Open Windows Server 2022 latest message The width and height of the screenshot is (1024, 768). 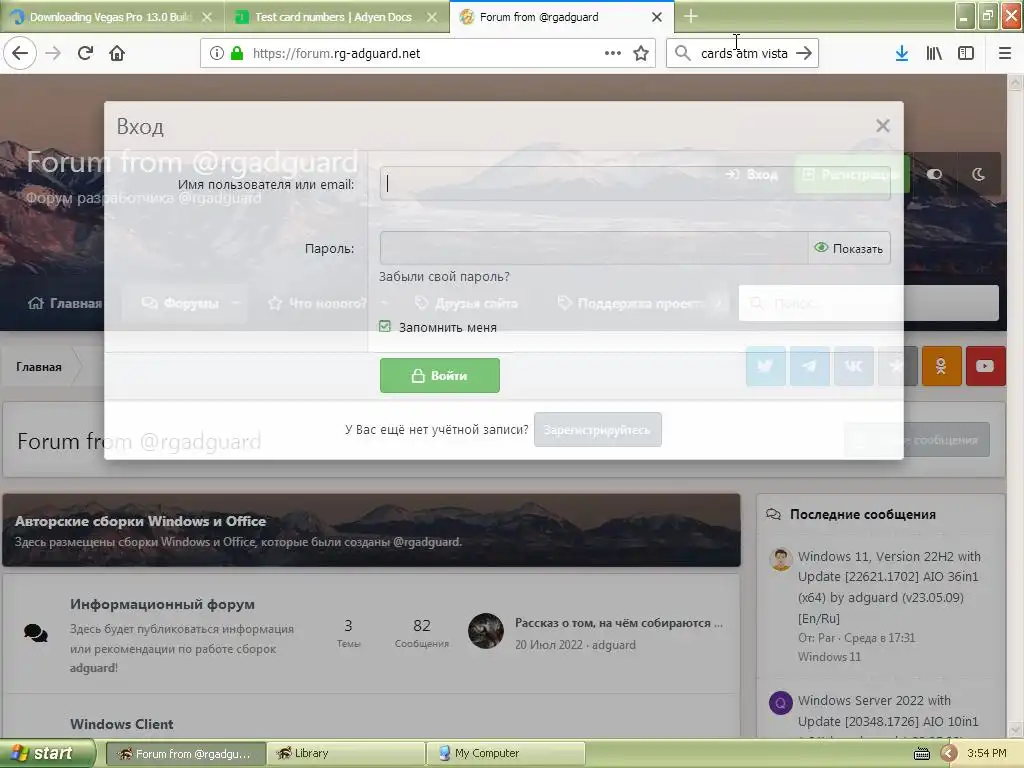pyautogui.click(x=888, y=711)
